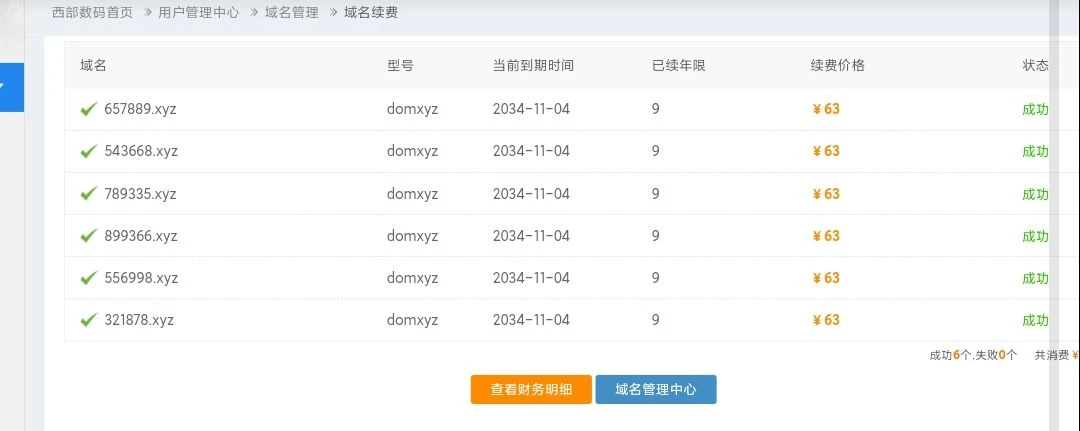
Task: Click the green checkmark beside 543668.xyz
Action: tap(88, 151)
